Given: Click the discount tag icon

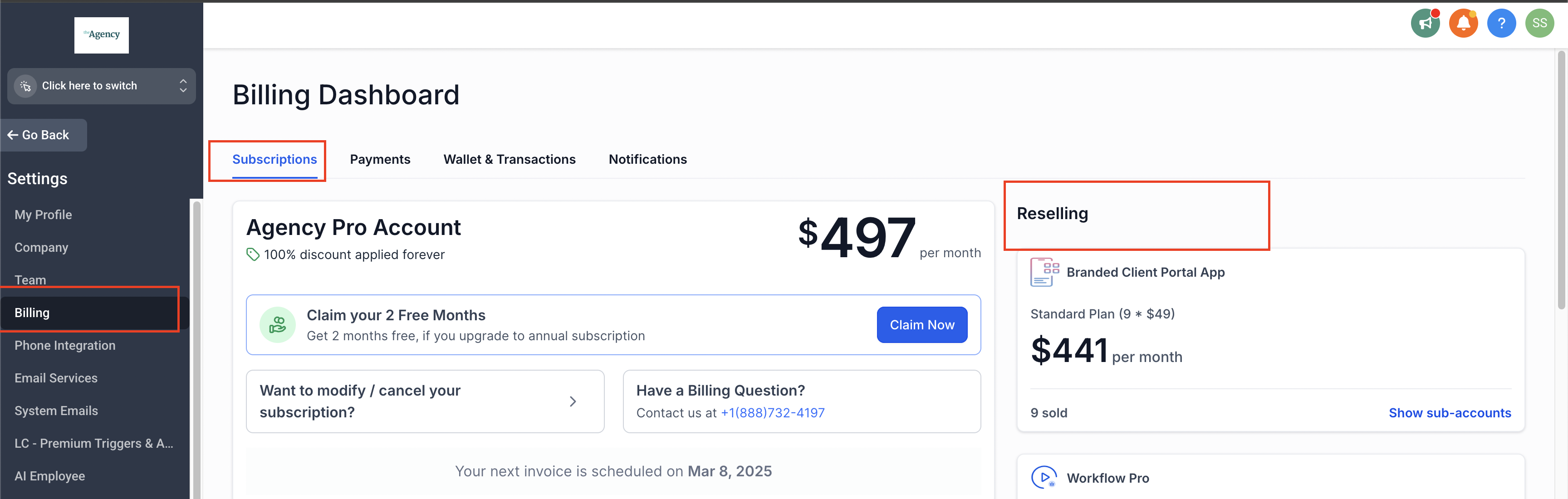Looking at the screenshot, I should pos(253,254).
